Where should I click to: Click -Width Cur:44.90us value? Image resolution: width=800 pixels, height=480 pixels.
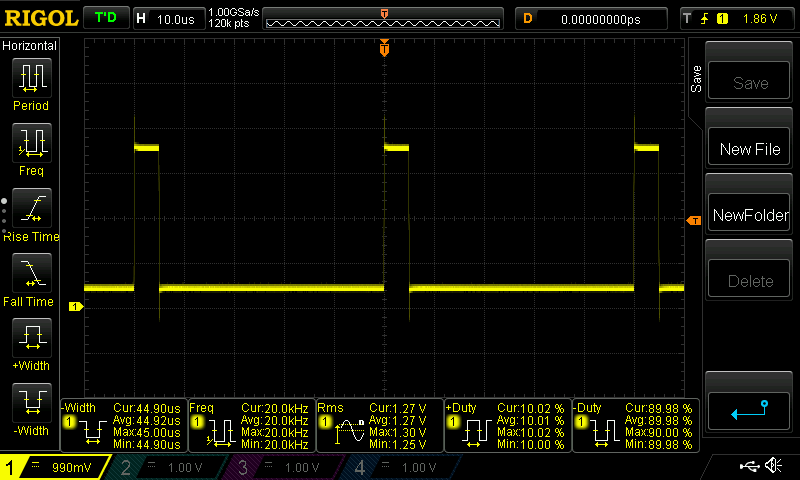[147, 409]
